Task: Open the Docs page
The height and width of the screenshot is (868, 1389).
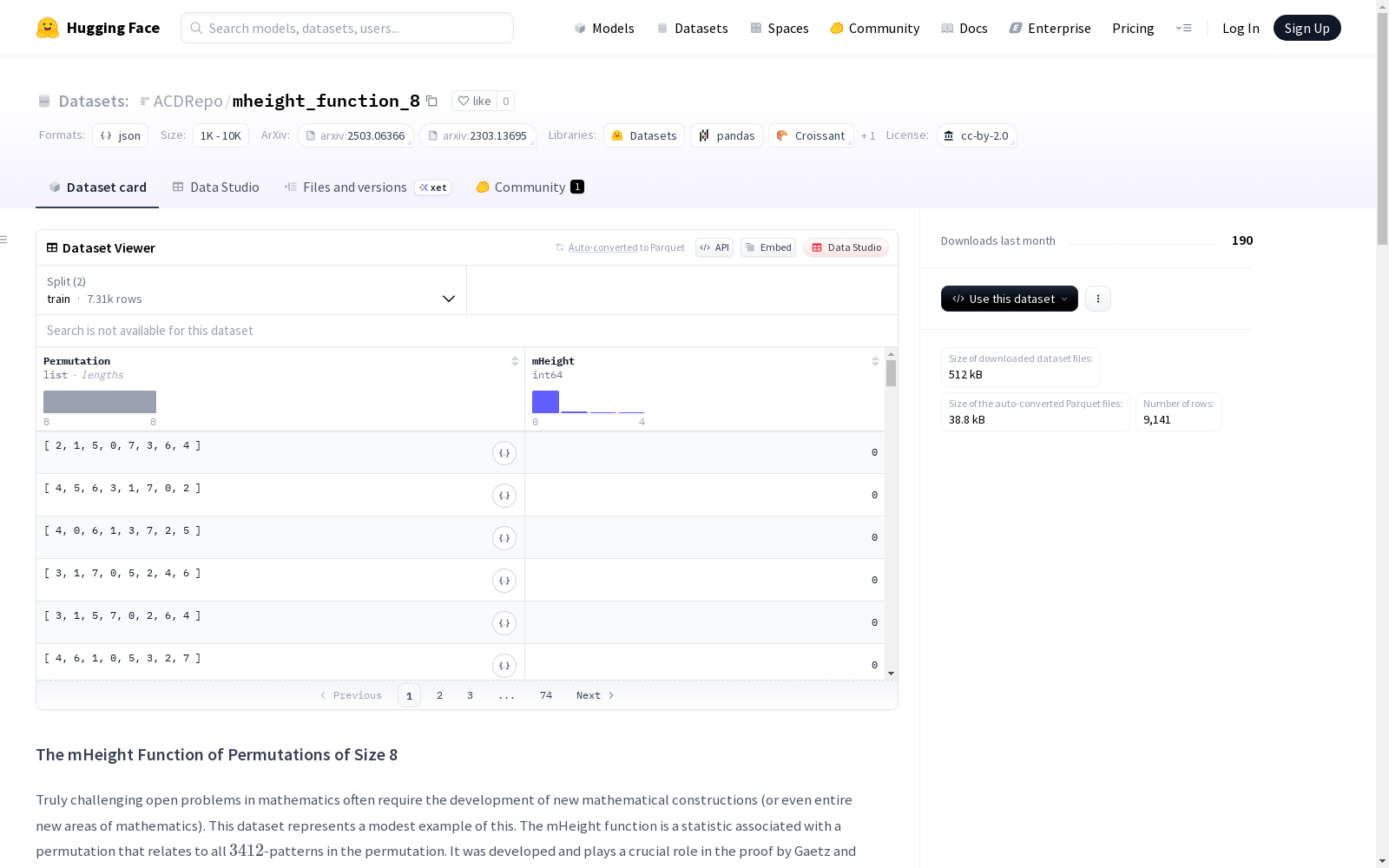Action: click(x=964, y=28)
